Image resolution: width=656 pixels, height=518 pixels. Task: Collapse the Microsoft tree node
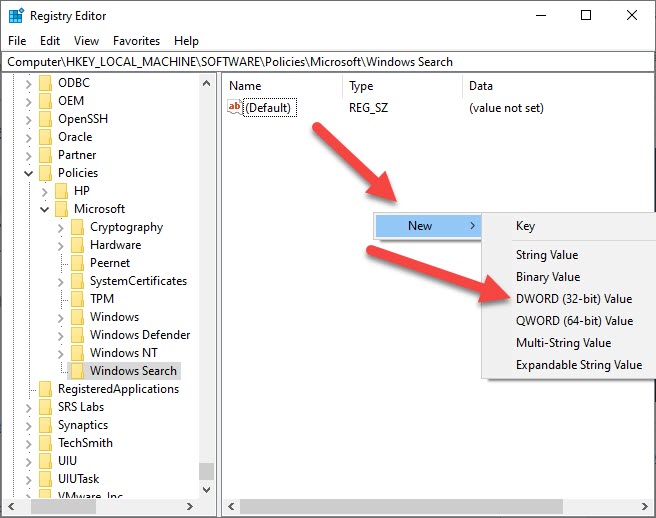(44, 209)
